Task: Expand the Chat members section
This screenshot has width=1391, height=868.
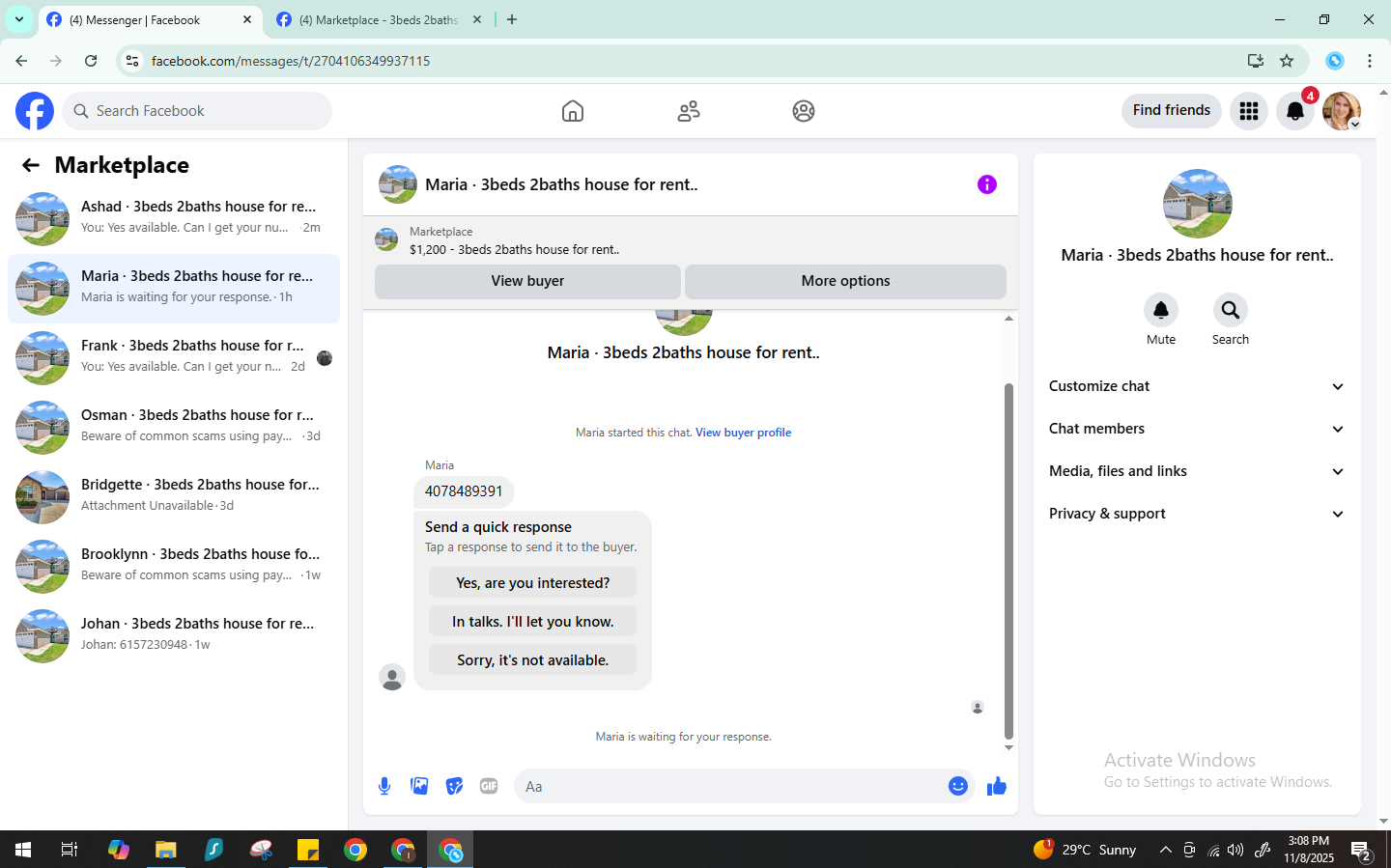Action: 1198,429
